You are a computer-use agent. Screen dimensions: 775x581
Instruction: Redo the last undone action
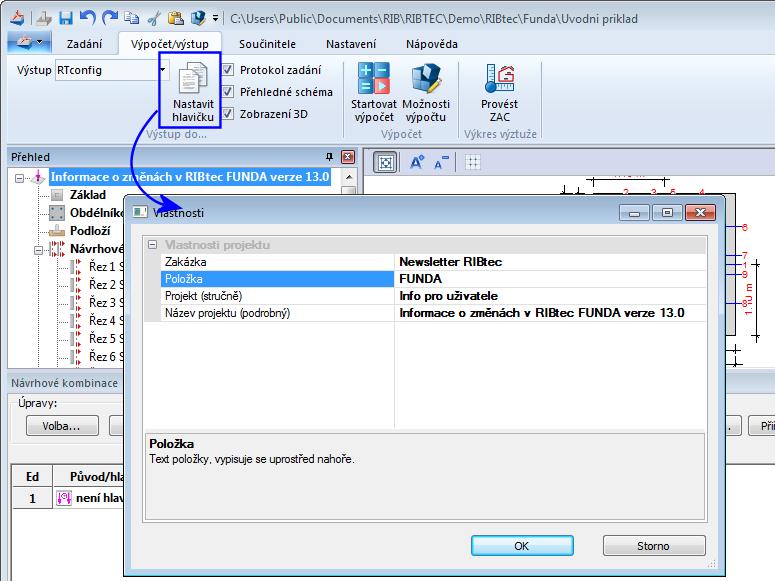110,18
